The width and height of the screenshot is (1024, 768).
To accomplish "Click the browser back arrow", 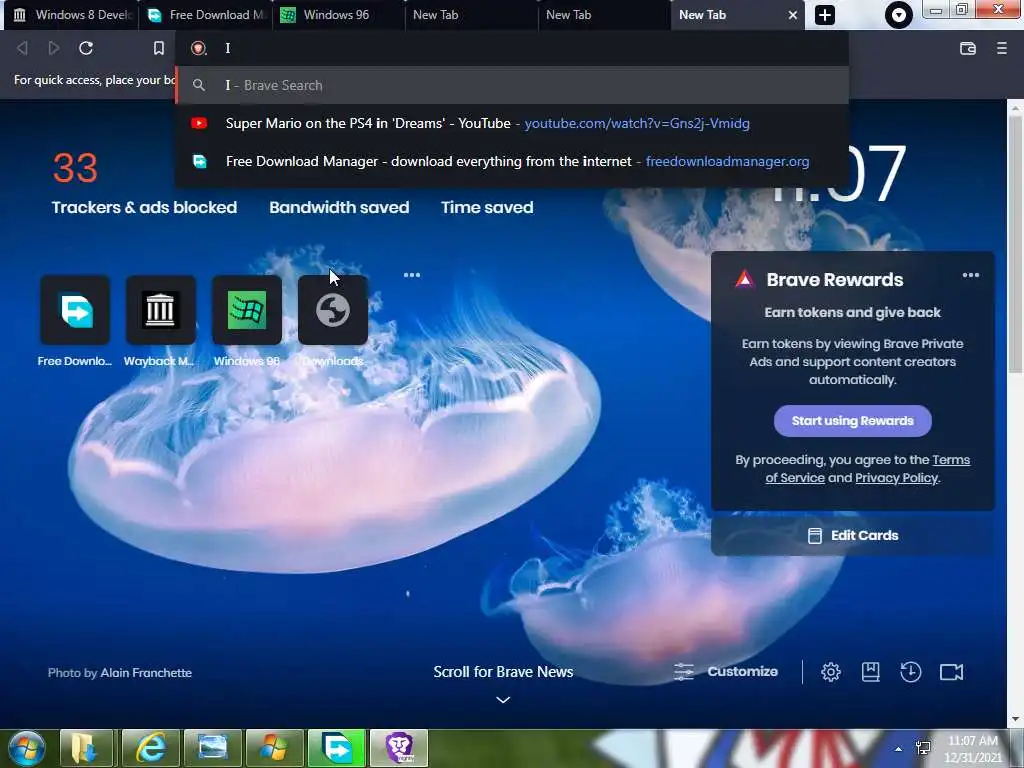I will click(x=22, y=48).
